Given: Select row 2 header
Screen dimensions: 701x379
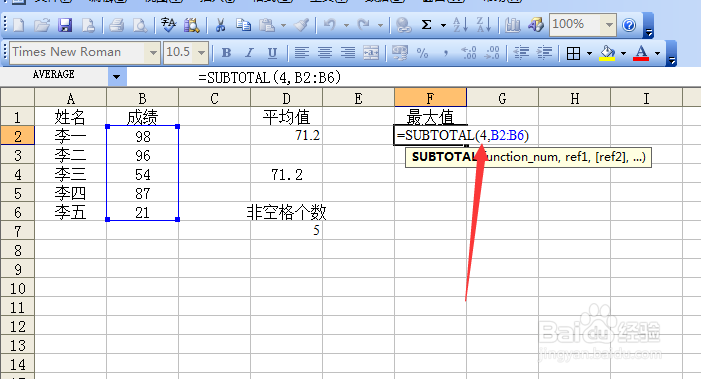Looking at the screenshot, I should pyautogui.click(x=17, y=135).
